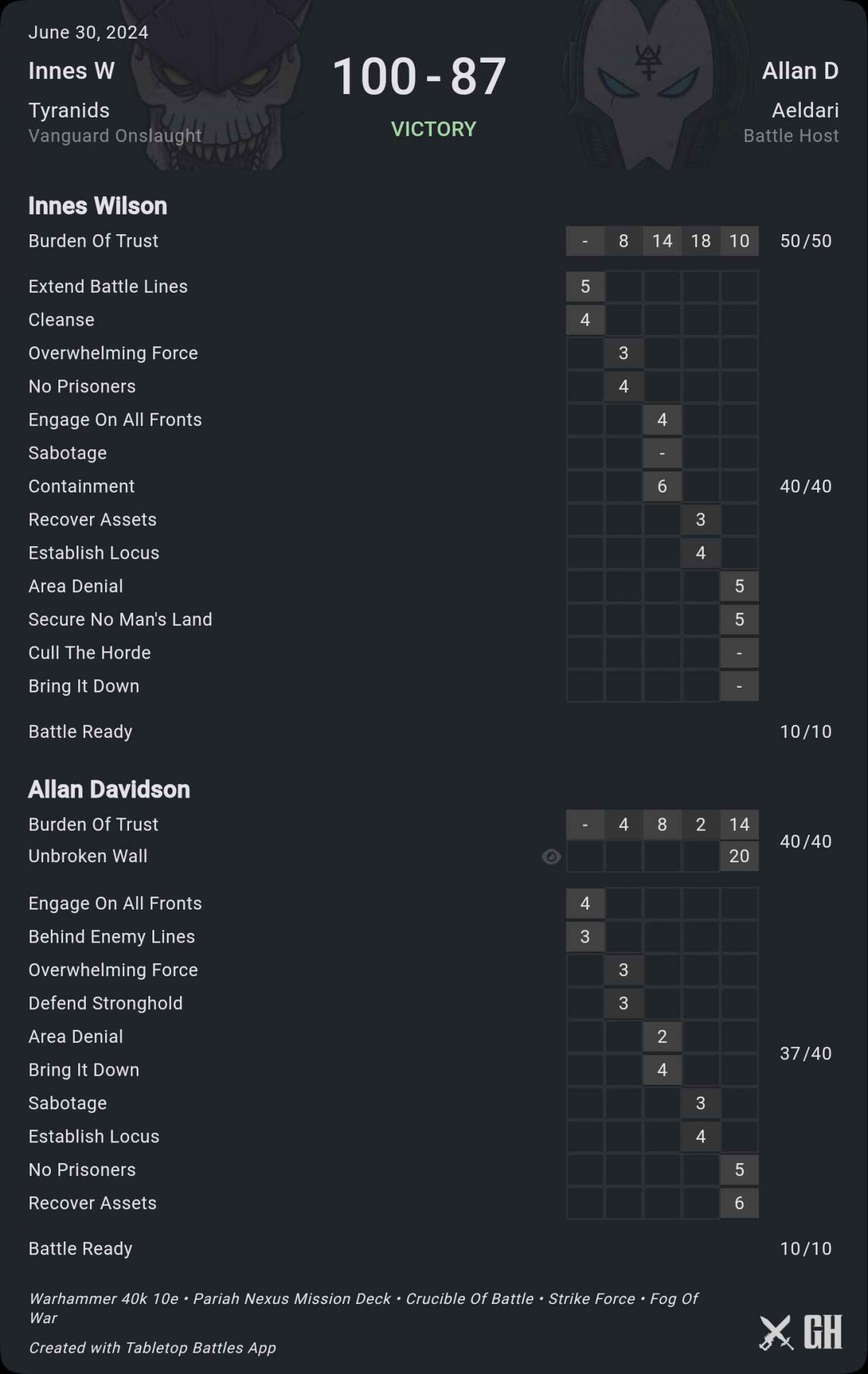Click Created with Tabletop Battles App text
This screenshot has width=868, height=1374.
(x=152, y=1348)
